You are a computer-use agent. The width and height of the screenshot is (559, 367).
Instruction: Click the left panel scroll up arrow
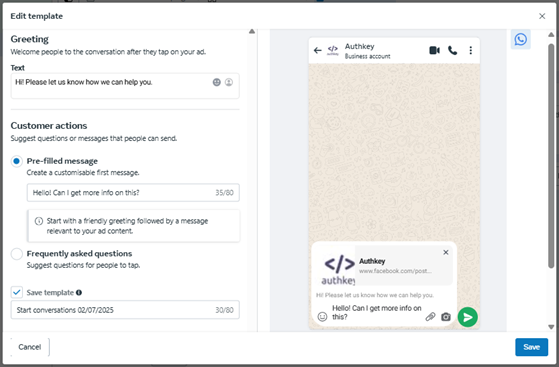[x=252, y=31]
